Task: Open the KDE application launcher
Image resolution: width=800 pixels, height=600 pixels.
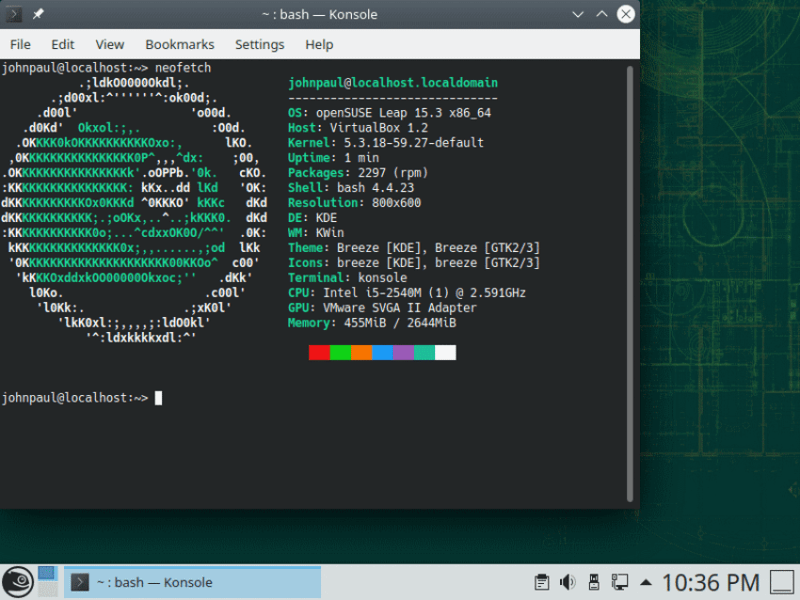Action: (18, 581)
